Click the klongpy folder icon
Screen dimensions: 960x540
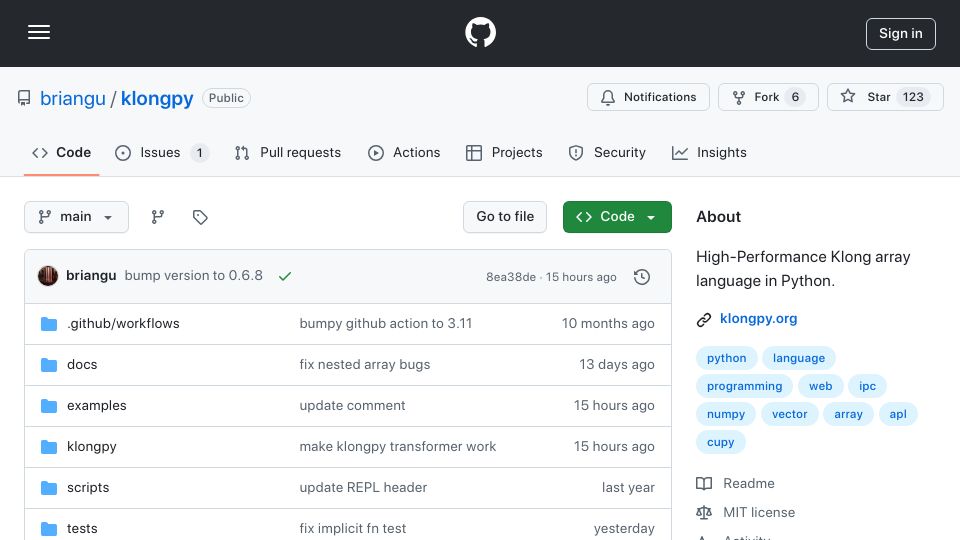click(49, 447)
